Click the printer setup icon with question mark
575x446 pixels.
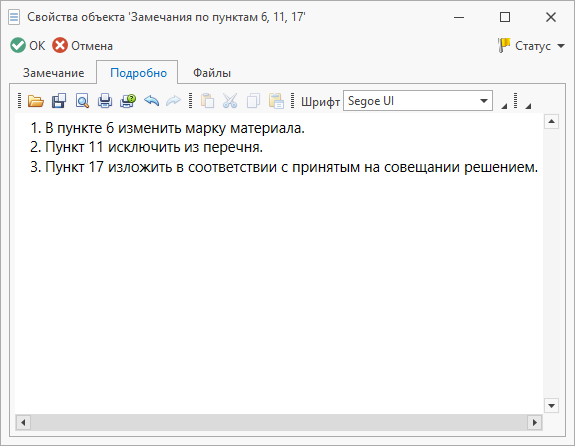128,100
